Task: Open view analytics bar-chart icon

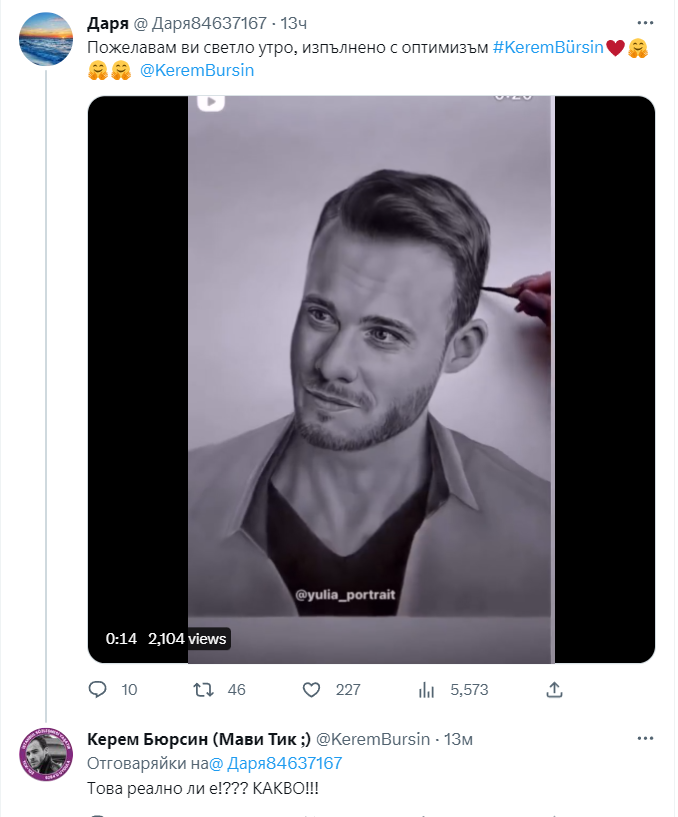Action: 425,689
